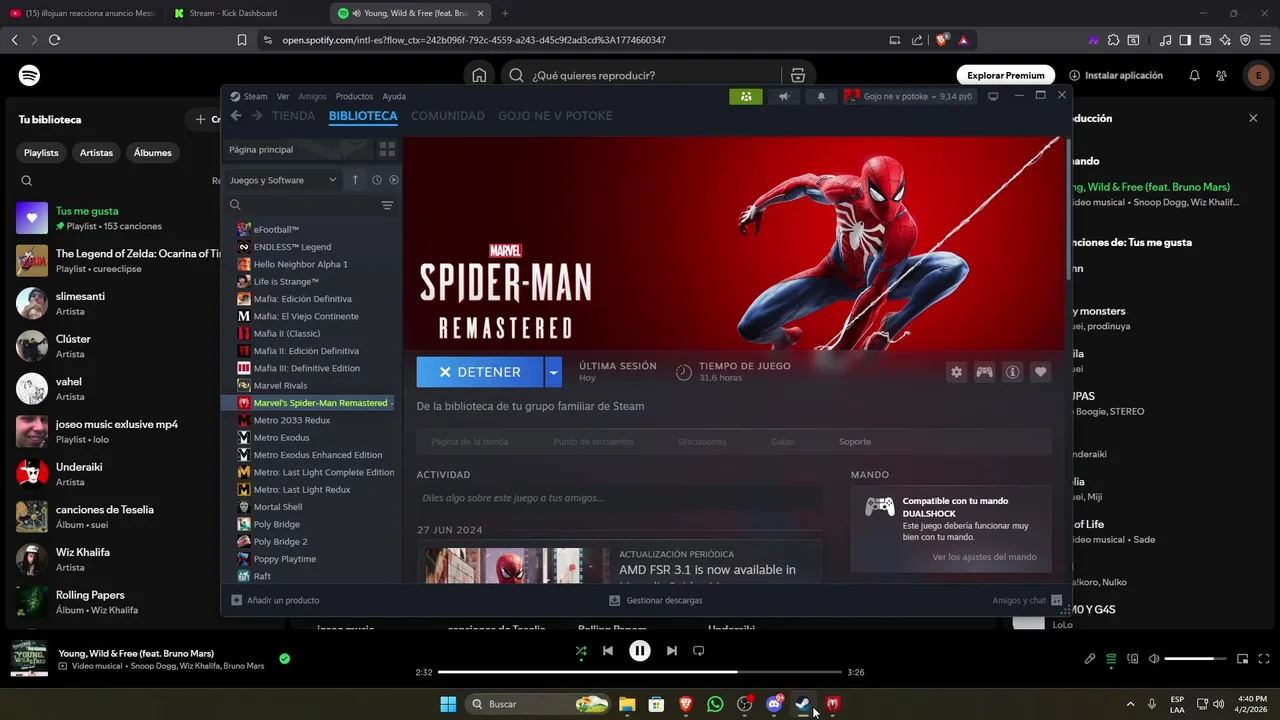
Task: Add Spider-Man Remastered to favorites heart
Action: point(1040,372)
